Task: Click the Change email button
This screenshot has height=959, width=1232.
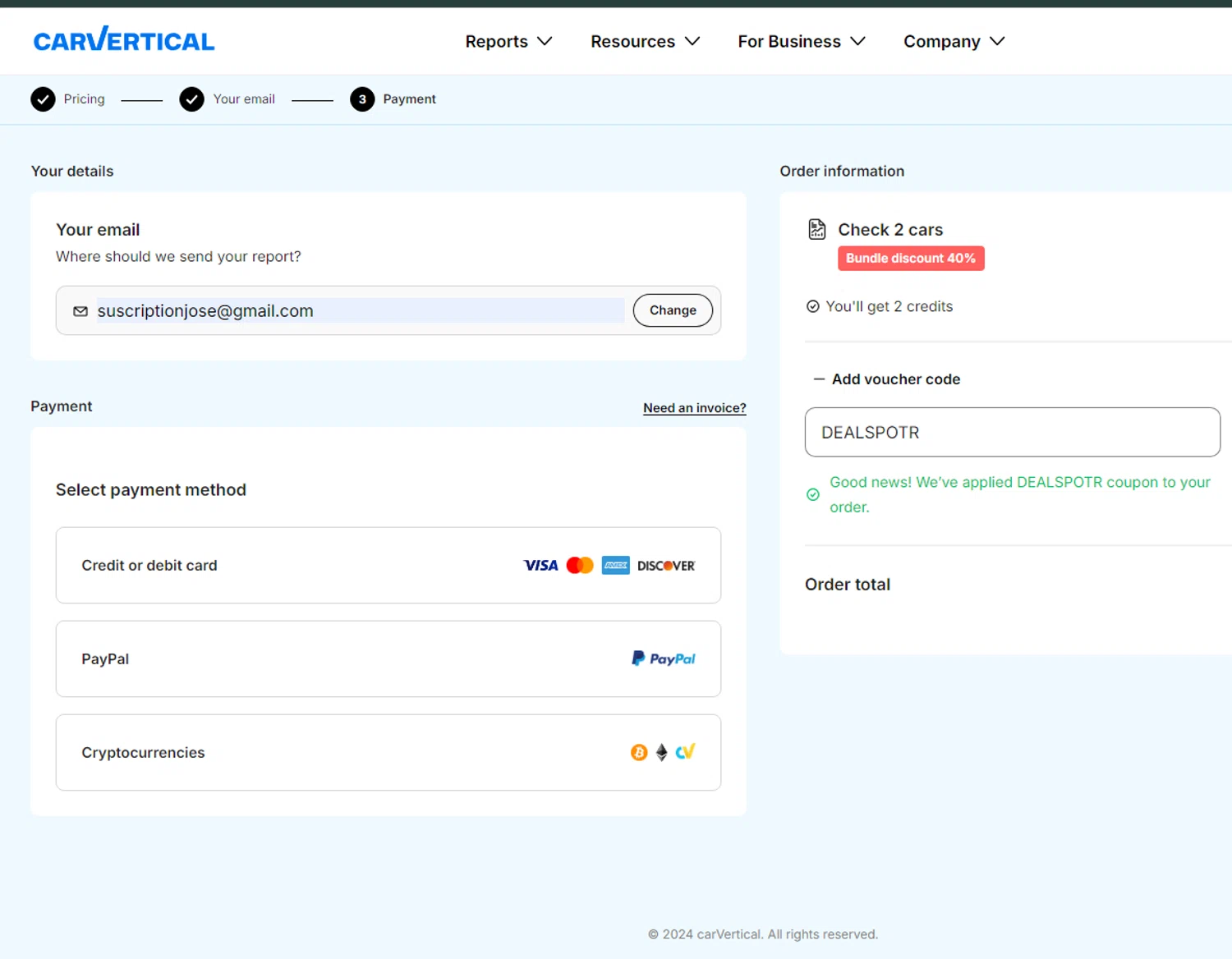Action: [673, 310]
